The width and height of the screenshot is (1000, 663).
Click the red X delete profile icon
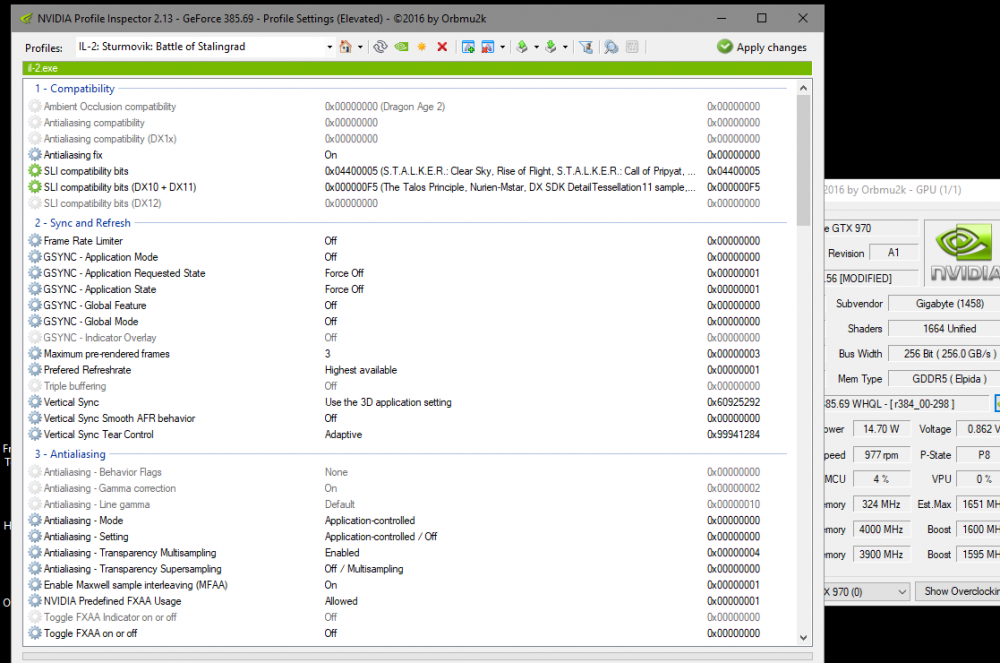[x=442, y=47]
